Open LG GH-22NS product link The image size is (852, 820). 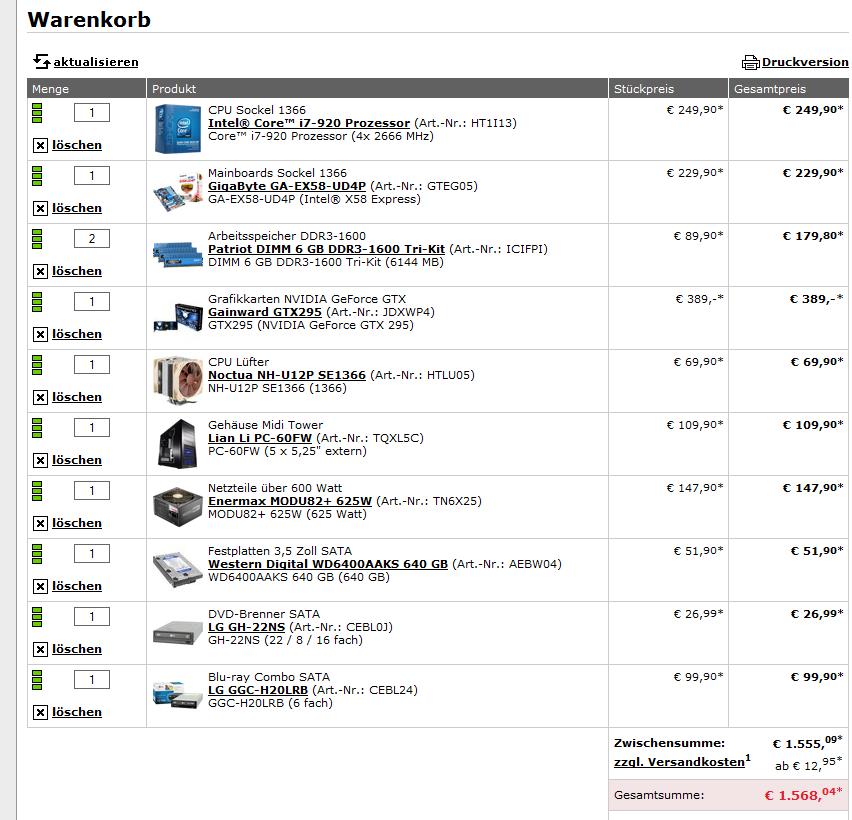point(246,628)
